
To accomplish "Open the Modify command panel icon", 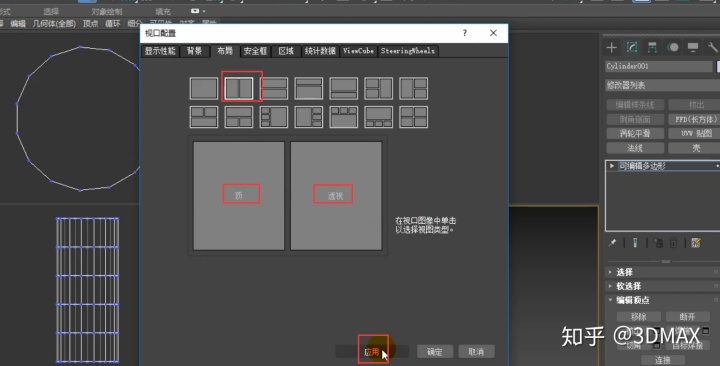I will pos(632,47).
